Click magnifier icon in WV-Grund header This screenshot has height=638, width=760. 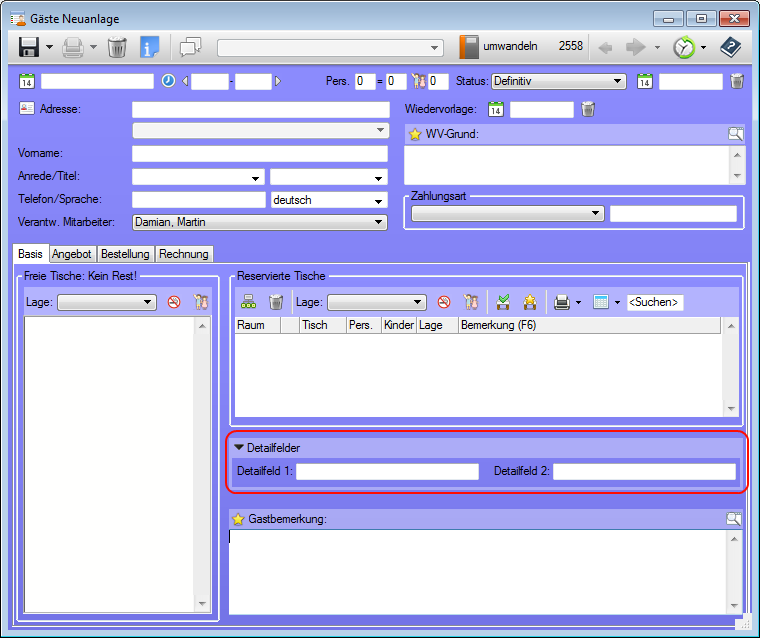735,134
